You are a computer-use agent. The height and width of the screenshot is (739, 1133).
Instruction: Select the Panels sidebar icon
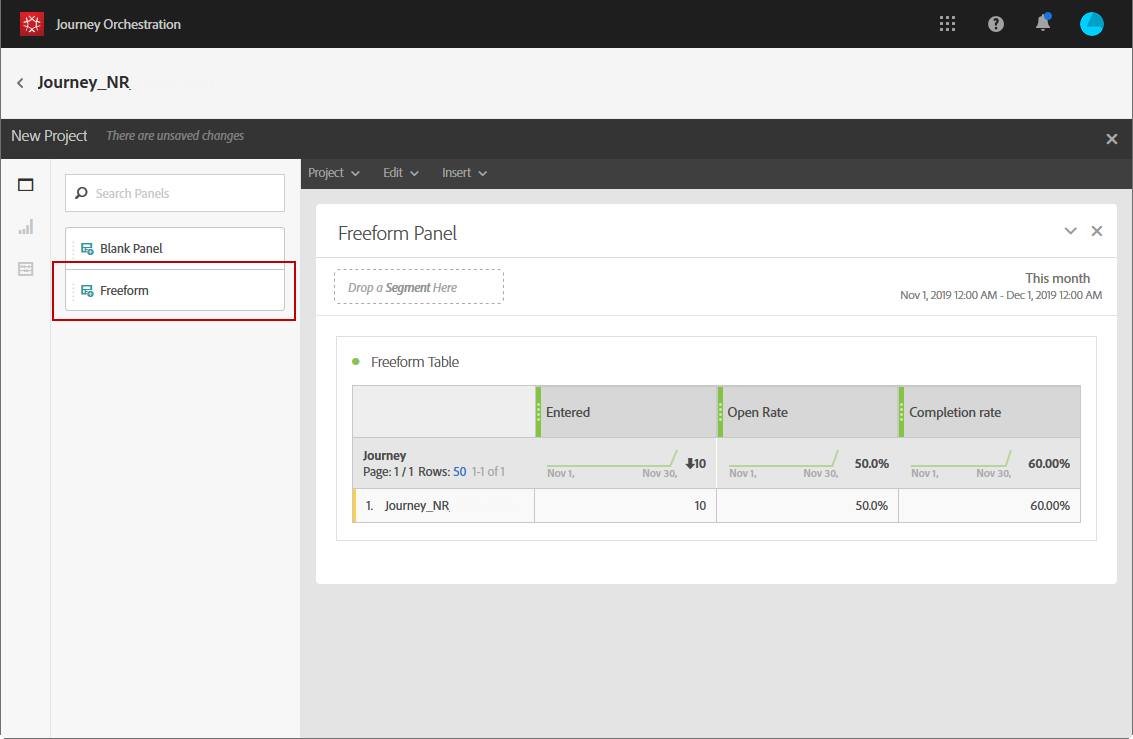(x=26, y=185)
